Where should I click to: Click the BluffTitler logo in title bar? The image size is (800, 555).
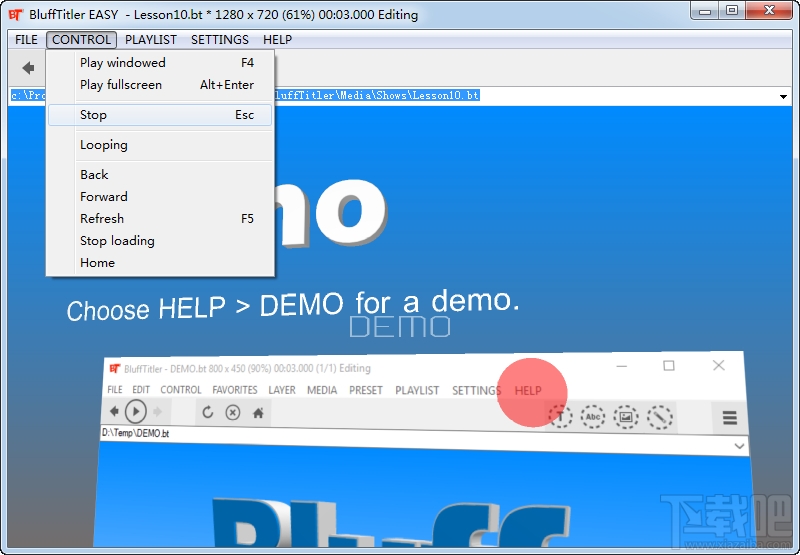pos(16,15)
